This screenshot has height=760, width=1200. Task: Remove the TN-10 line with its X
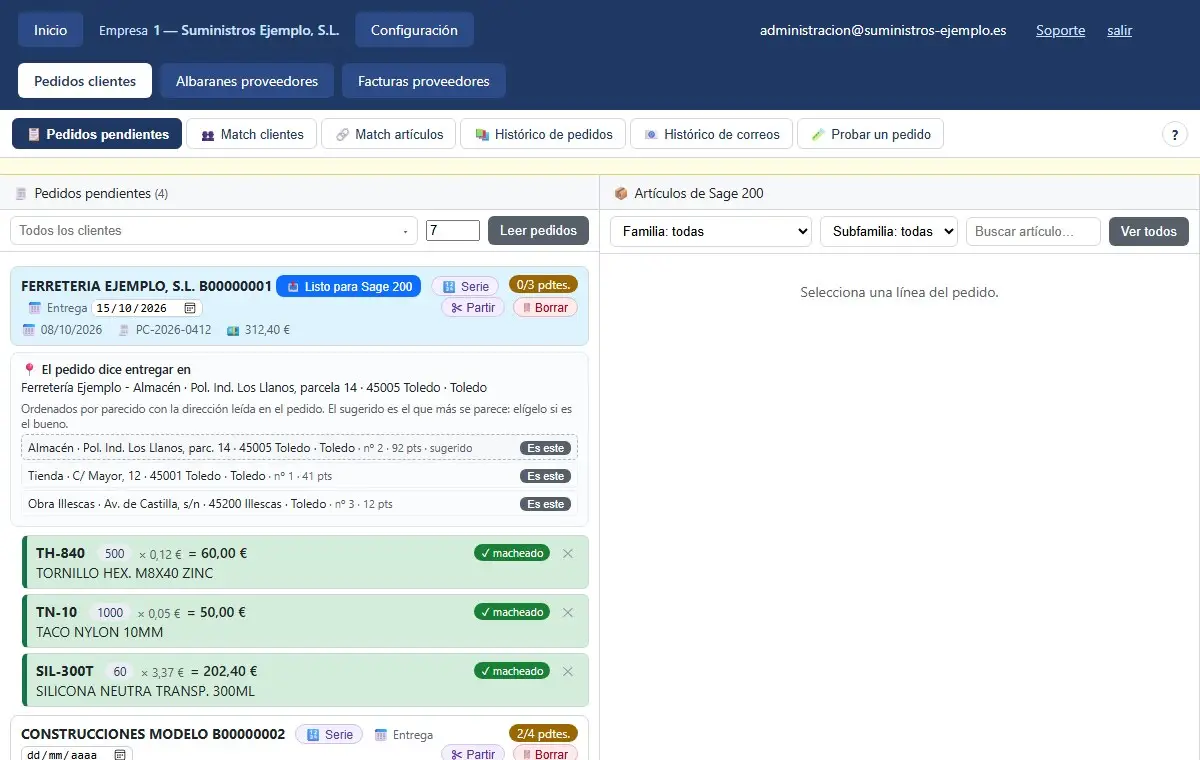pyautogui.click(x=568, y=612)
